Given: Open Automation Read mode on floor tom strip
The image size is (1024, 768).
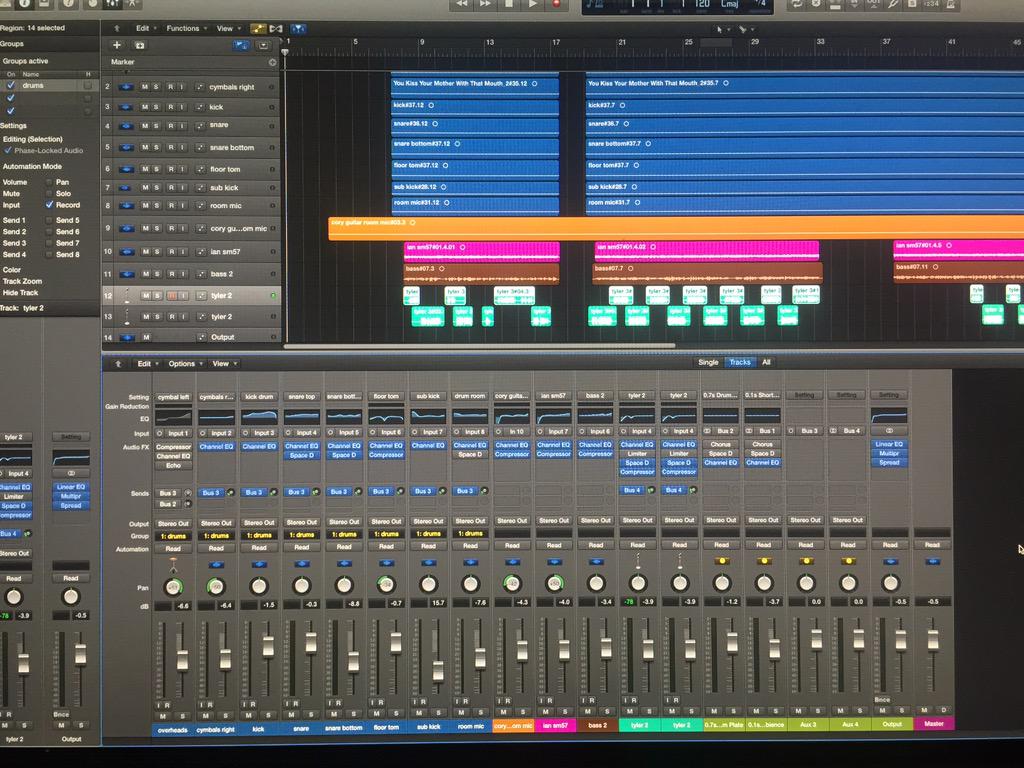Looking at the screenshot, I should pos(386,547).
